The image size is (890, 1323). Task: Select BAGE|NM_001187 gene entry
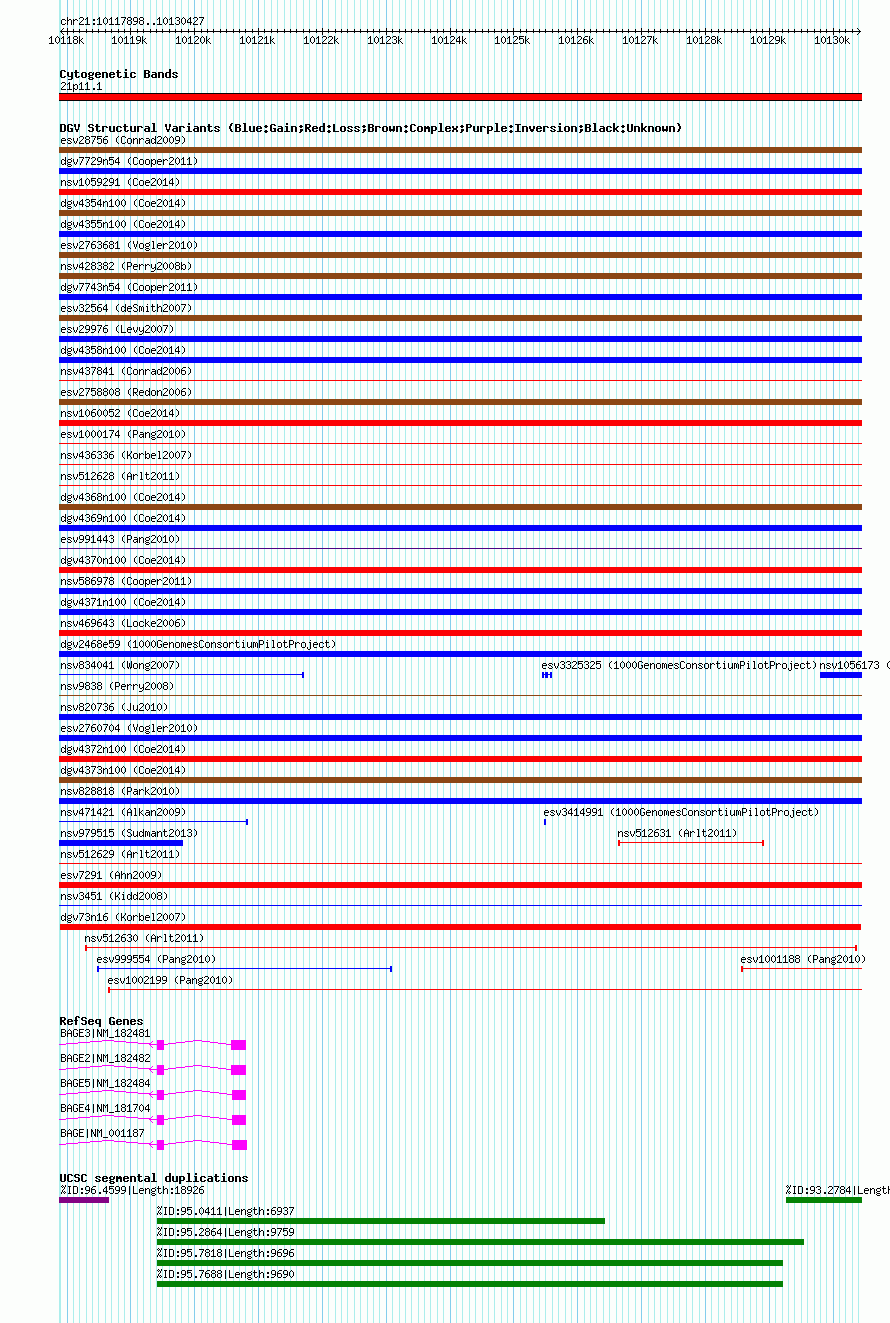102,1133
